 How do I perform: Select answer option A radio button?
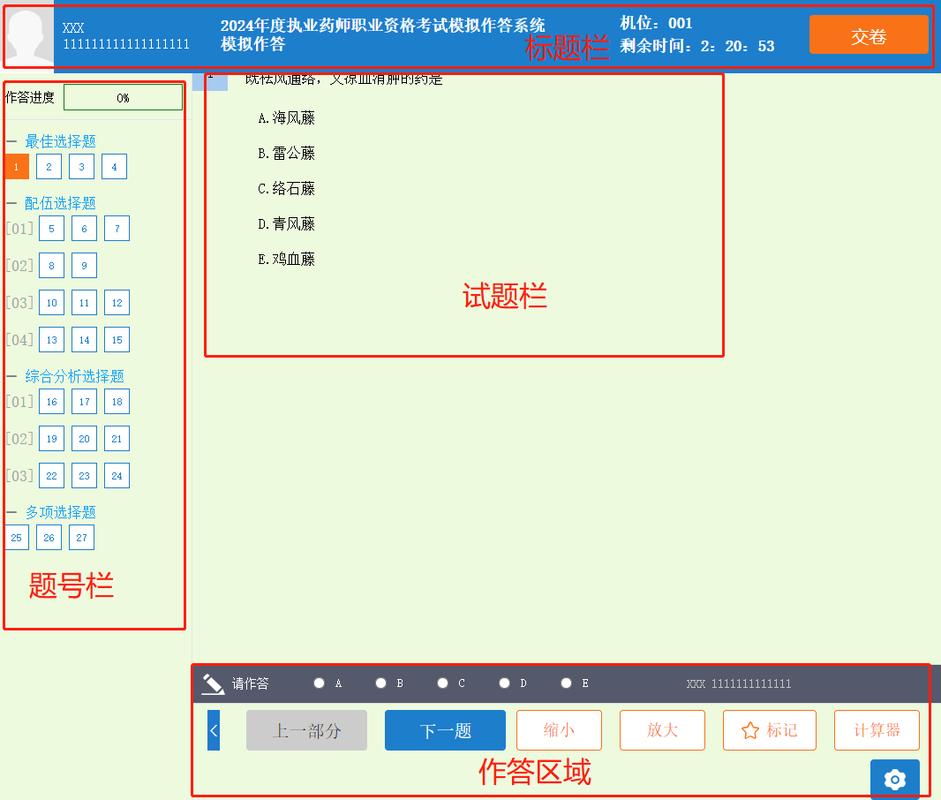point(319,683)
